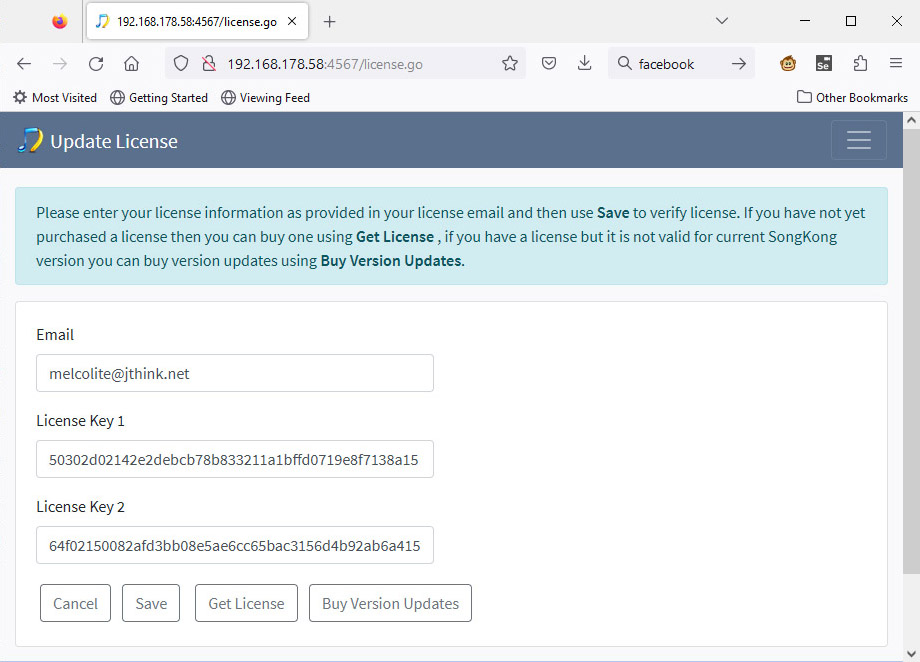Image resolution: width=920 pixels, height=662 pixels.
Task: Click the forward navigation arrow
Action: pos(60,63)
